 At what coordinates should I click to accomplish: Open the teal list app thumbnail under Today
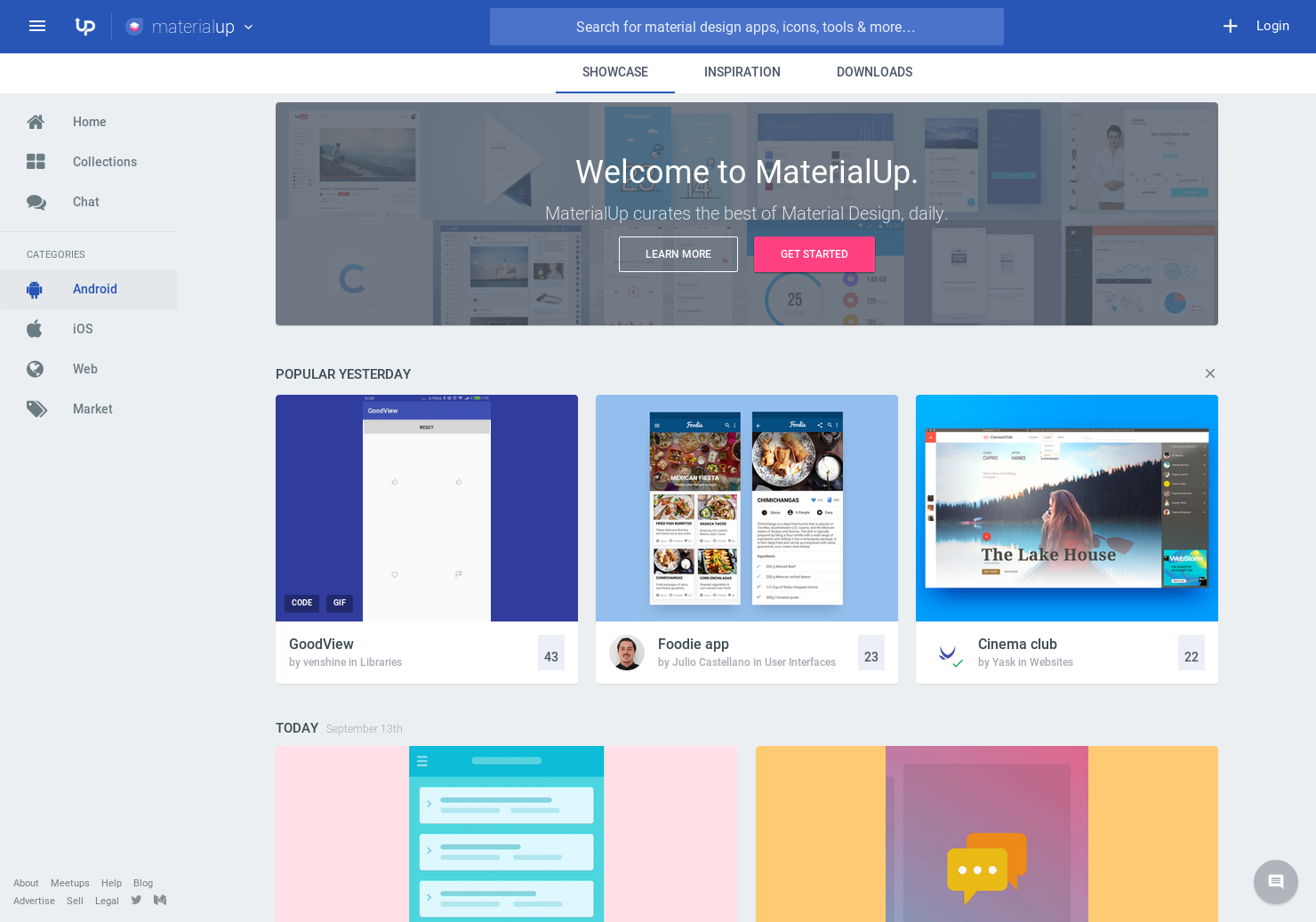coord(507,834)
